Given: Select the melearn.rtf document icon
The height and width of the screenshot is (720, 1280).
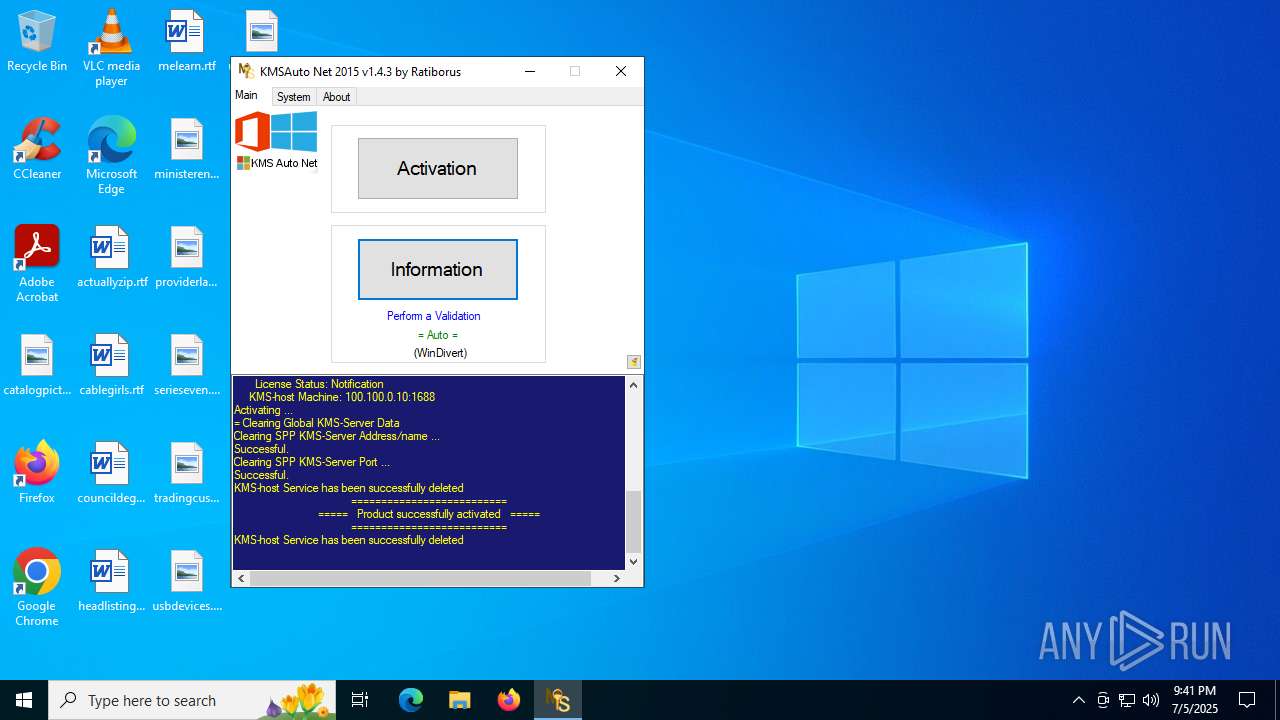Looking at the screenshot, I should coord(186,42).
